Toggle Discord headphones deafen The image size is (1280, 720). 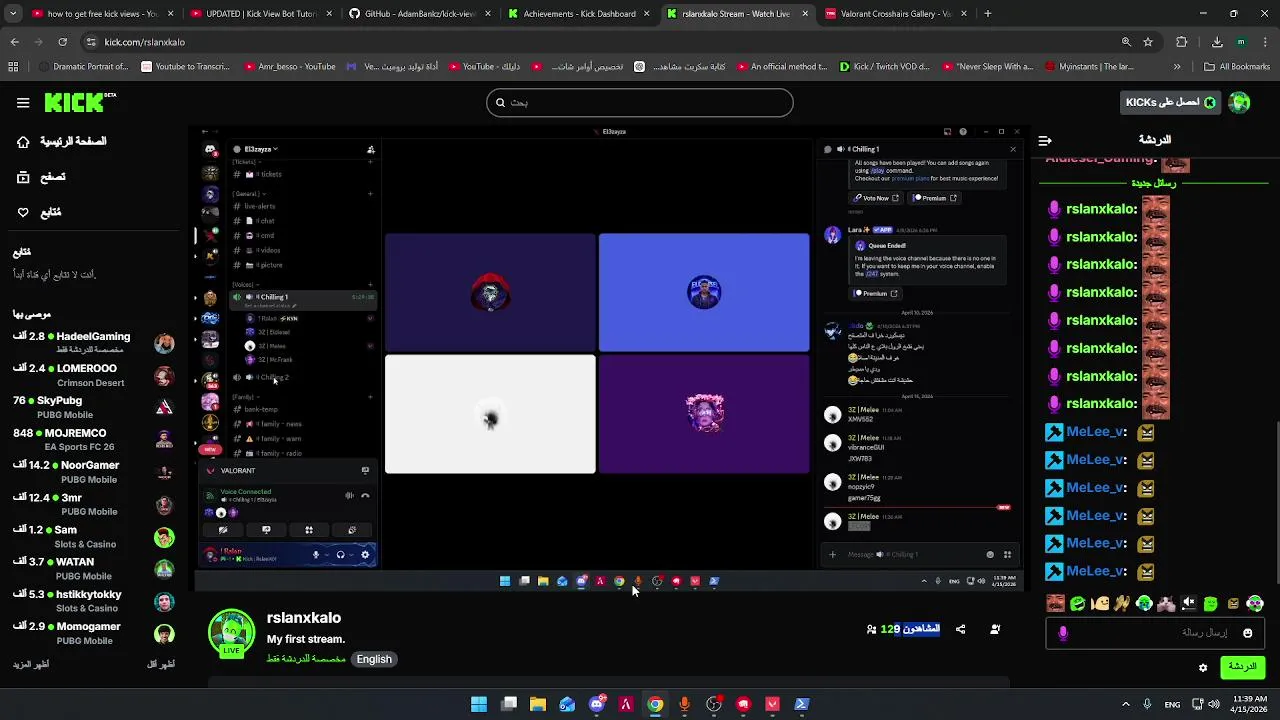340,555
